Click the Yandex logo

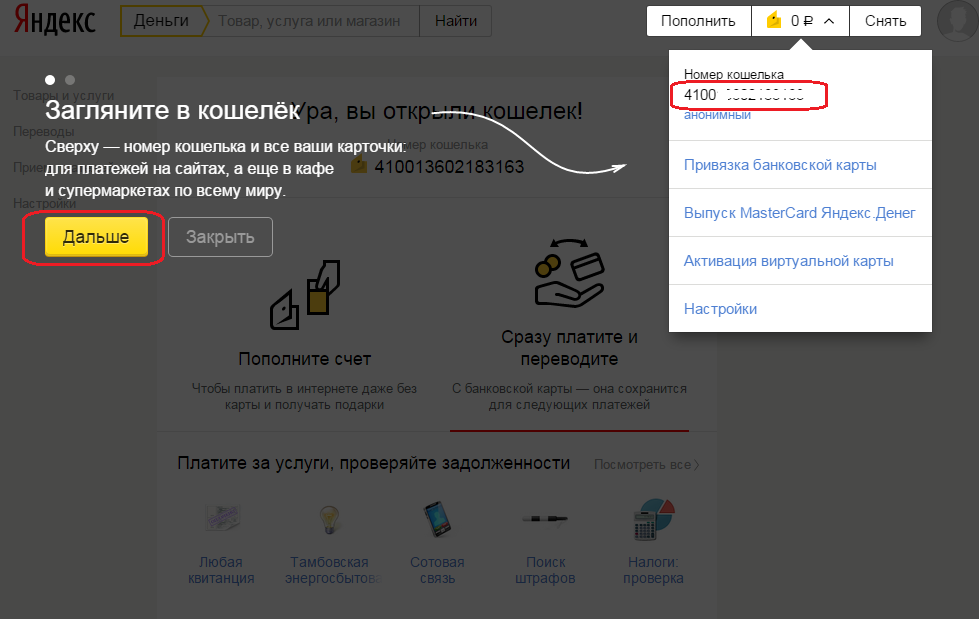point(55,21)
